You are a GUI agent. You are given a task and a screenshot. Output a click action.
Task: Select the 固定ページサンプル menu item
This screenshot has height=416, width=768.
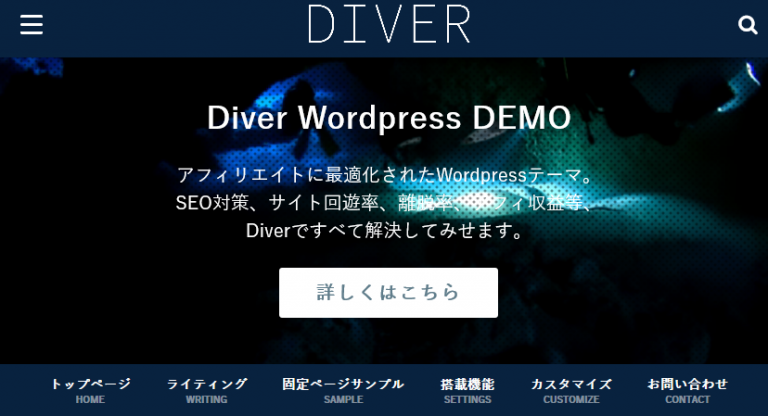343,384
